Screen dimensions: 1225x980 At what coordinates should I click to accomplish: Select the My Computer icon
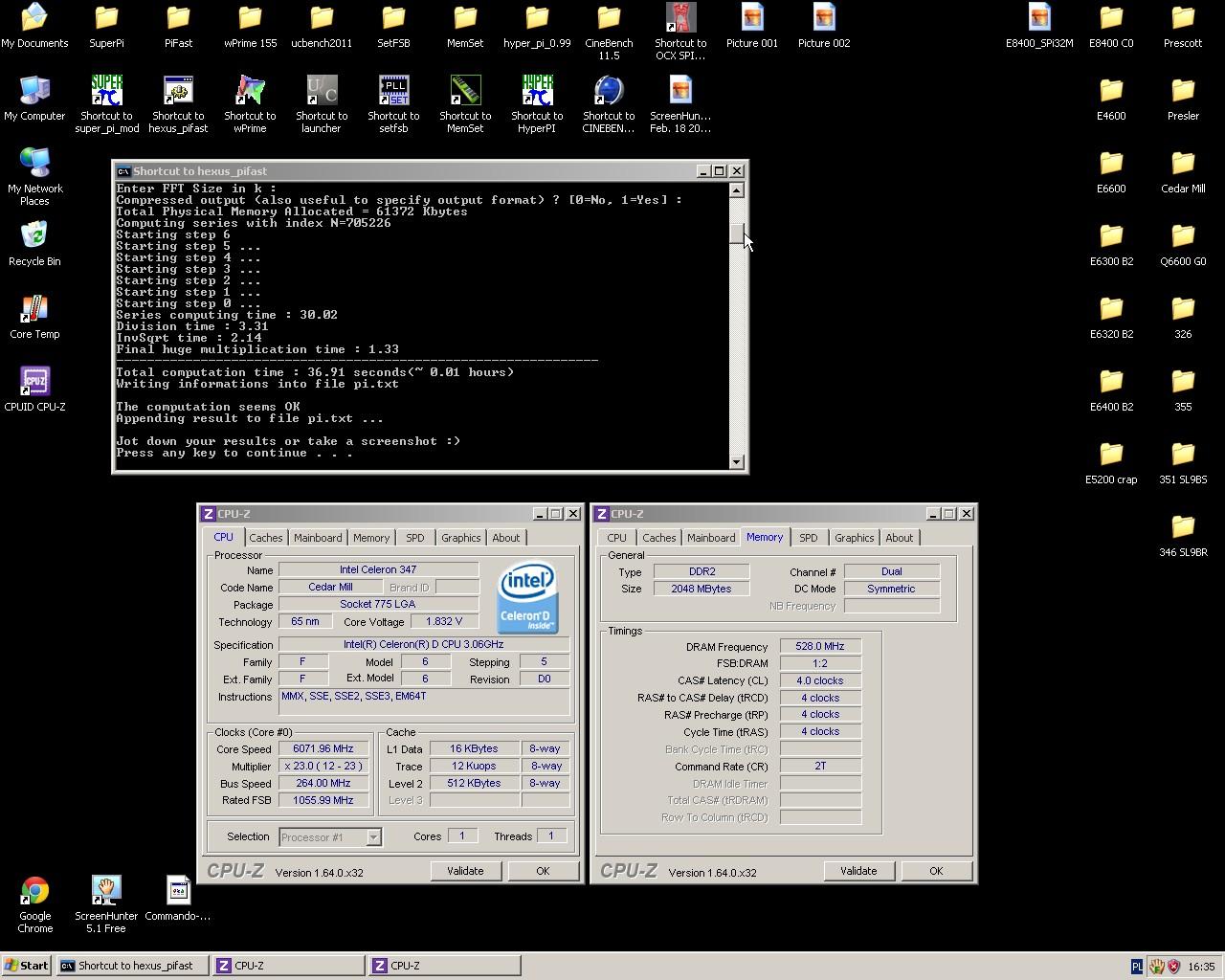34,99
